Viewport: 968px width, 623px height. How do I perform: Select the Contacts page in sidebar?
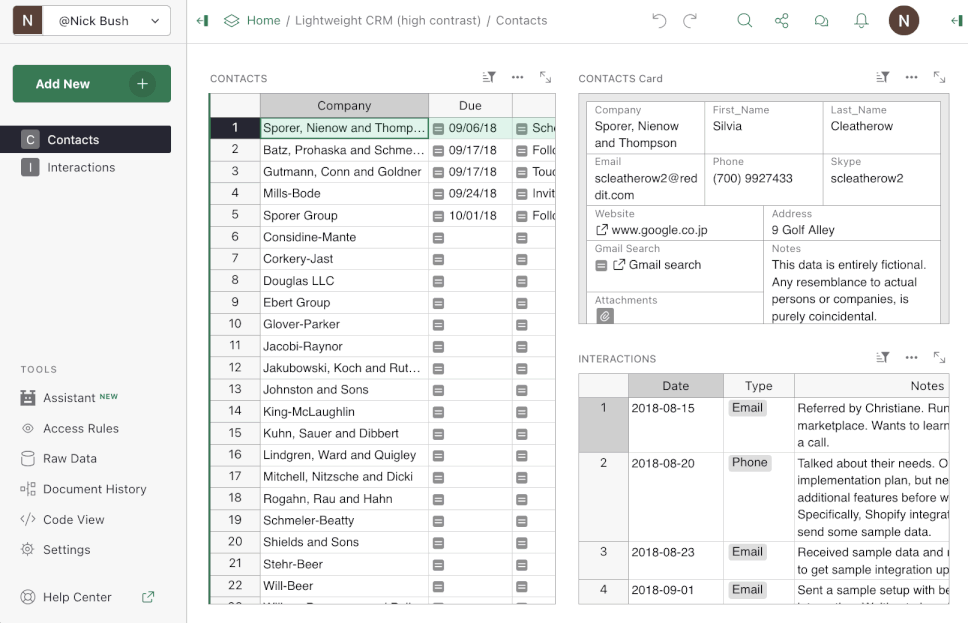73,140
